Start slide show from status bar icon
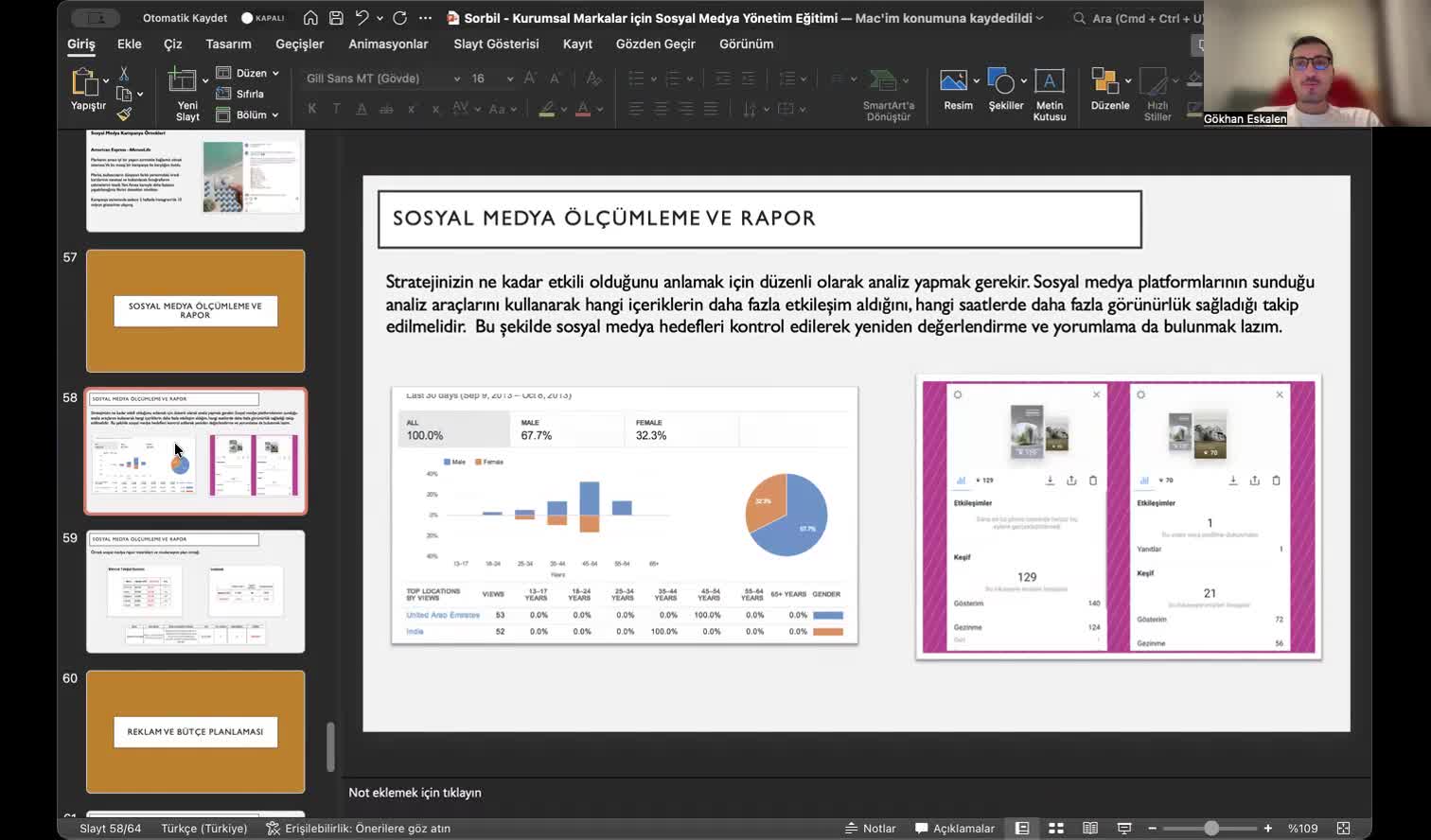 click(1124, 828)
